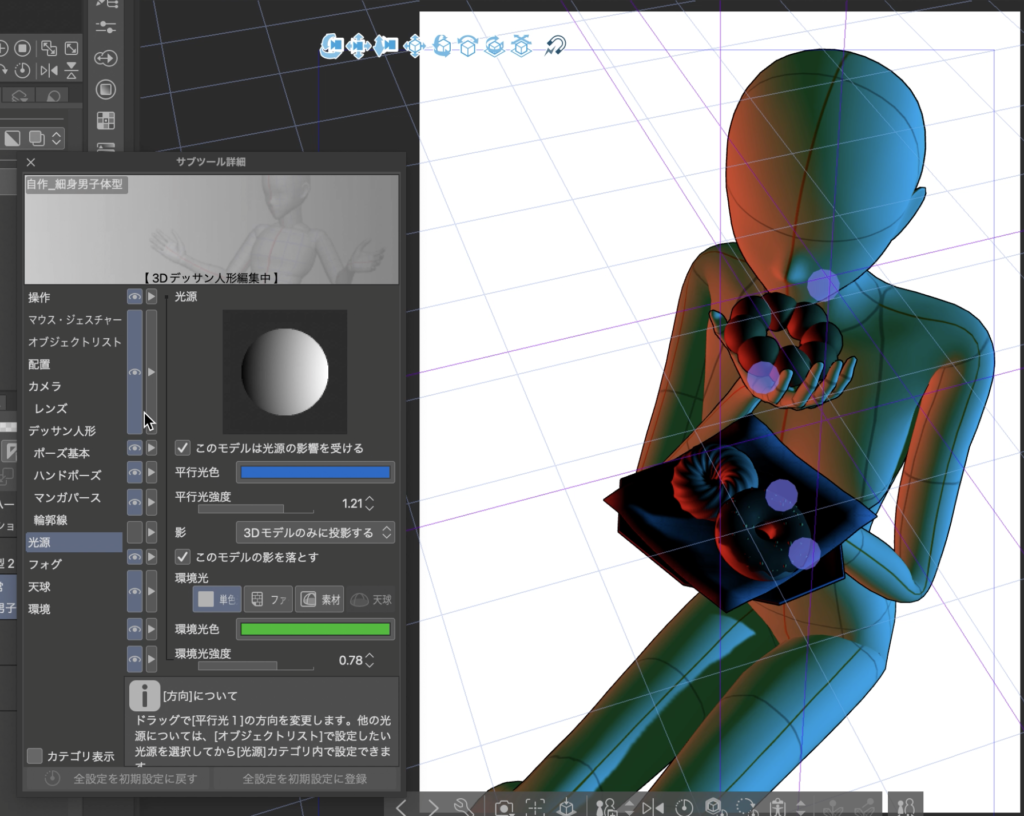Click the flip horizontal pose icon
Screen dimensions: 1024x816
coord(653,806)
